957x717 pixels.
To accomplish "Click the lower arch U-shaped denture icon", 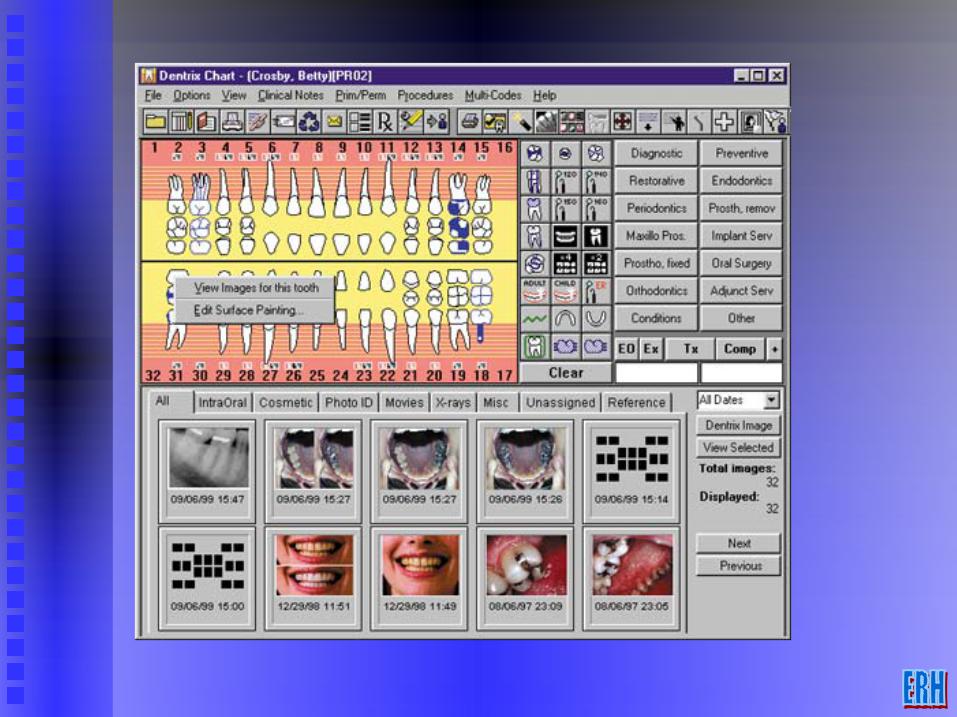I will 596,319.
